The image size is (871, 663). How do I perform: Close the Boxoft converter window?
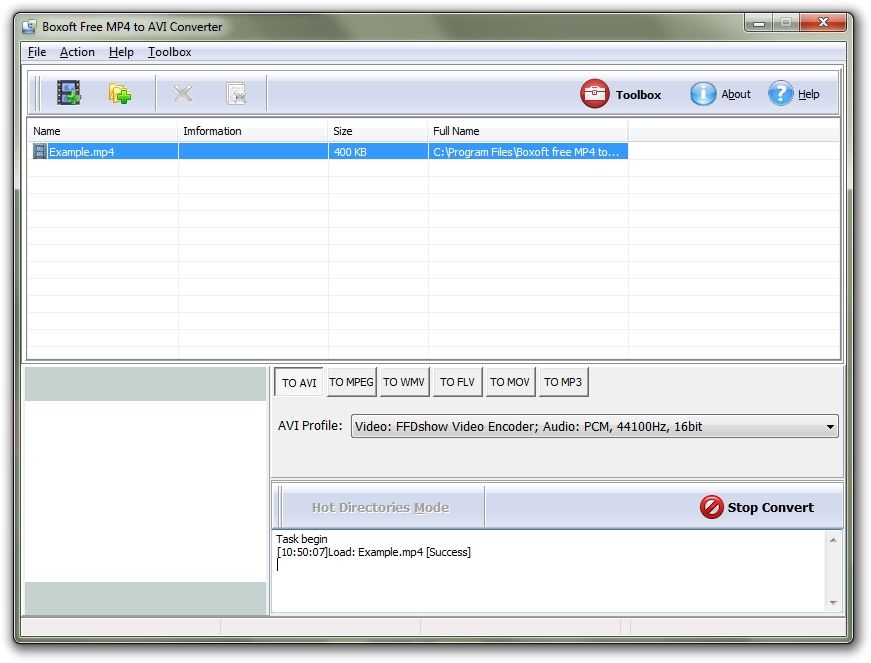(x=823, y=22)
